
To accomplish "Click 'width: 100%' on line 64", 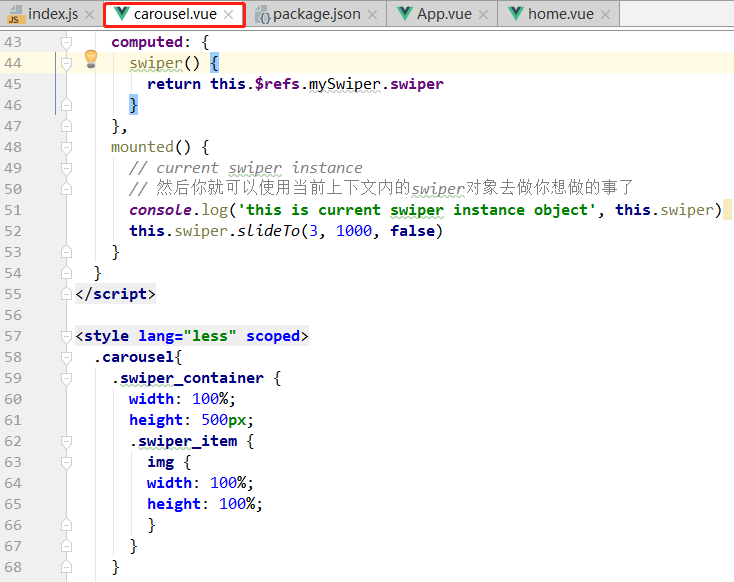I will [x=197, y=483].
